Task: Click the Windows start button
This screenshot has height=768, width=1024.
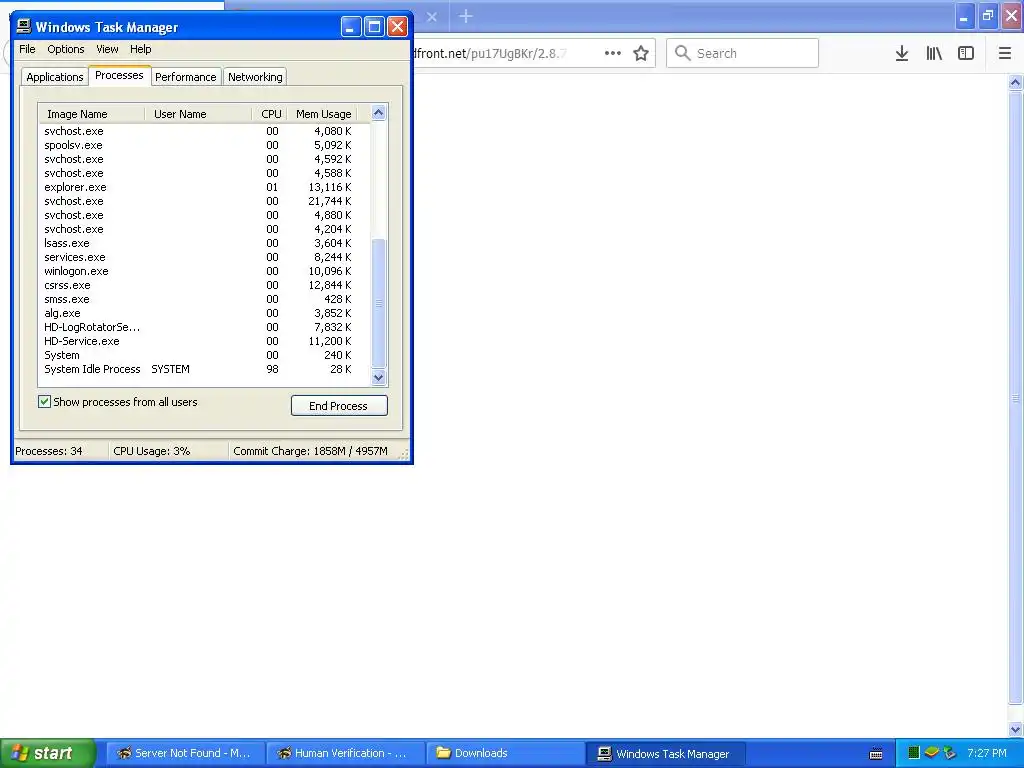Action: click(x=48, y=753)
